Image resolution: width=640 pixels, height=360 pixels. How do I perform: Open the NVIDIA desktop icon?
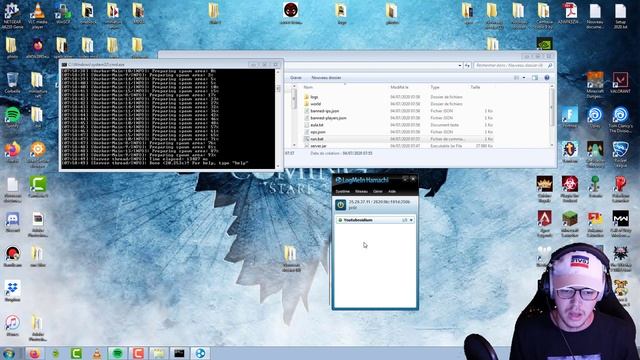coord(544,44)
